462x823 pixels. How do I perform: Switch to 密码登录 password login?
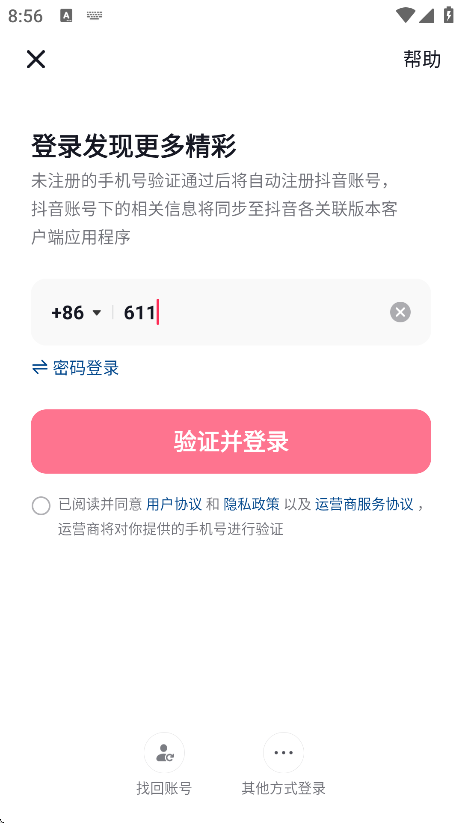76,368
